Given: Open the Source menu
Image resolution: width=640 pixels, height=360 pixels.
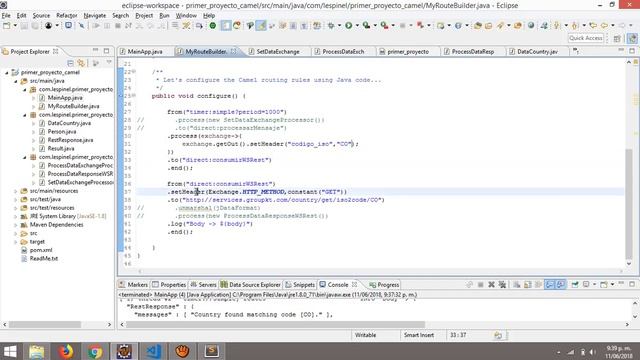Looking at the screenshot, I should click(41, 16).
